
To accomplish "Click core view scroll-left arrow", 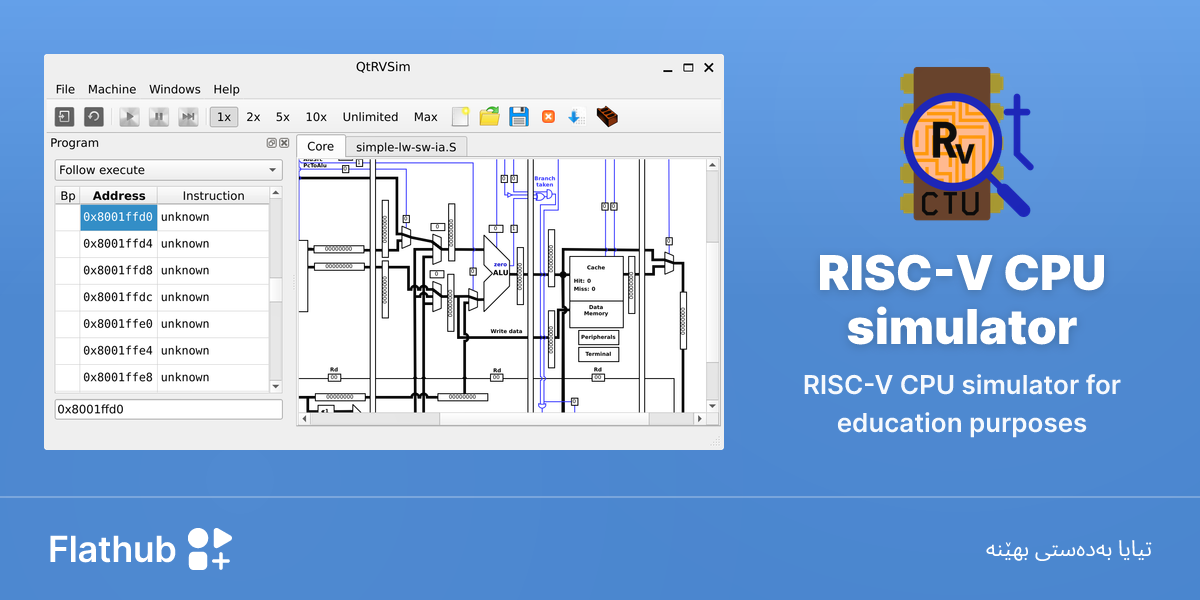I will click(304, 418).
